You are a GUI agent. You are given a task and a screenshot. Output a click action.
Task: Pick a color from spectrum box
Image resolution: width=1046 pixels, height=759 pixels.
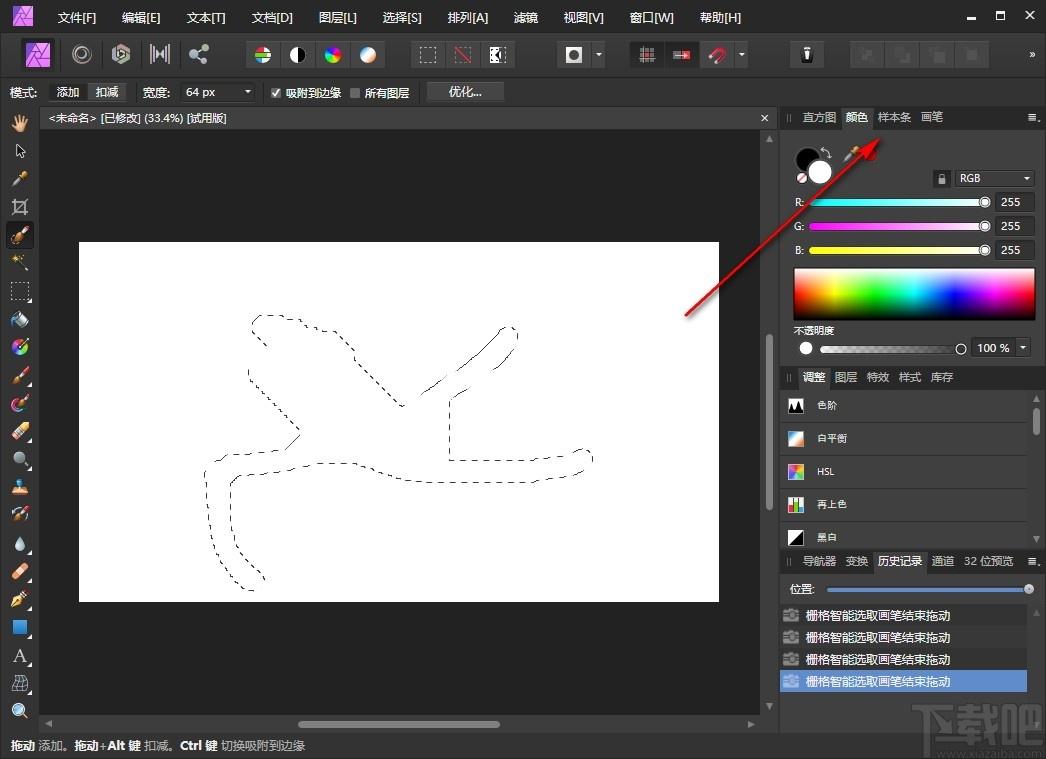click(x=914, y=294)
